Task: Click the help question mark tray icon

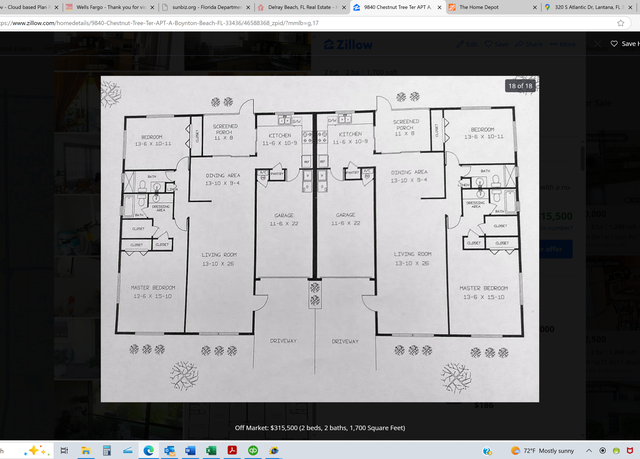Action: (487, 451)
